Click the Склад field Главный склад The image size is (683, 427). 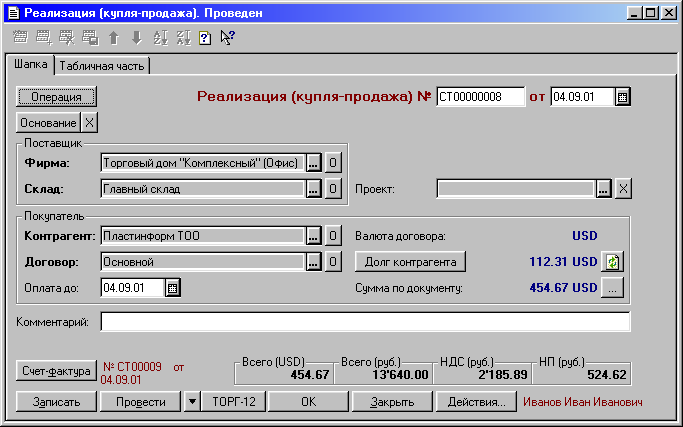[x=203, y=189]
